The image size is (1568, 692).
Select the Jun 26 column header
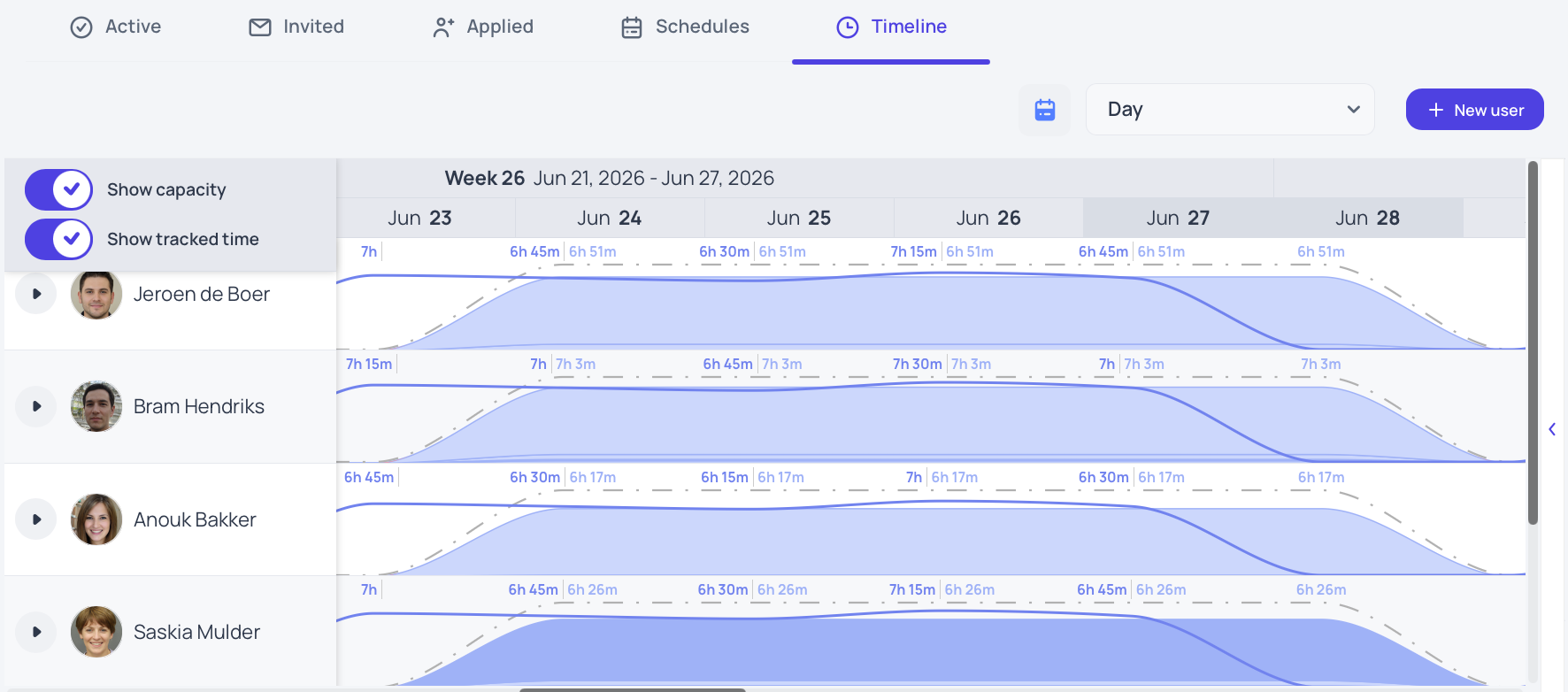[988, 218]
